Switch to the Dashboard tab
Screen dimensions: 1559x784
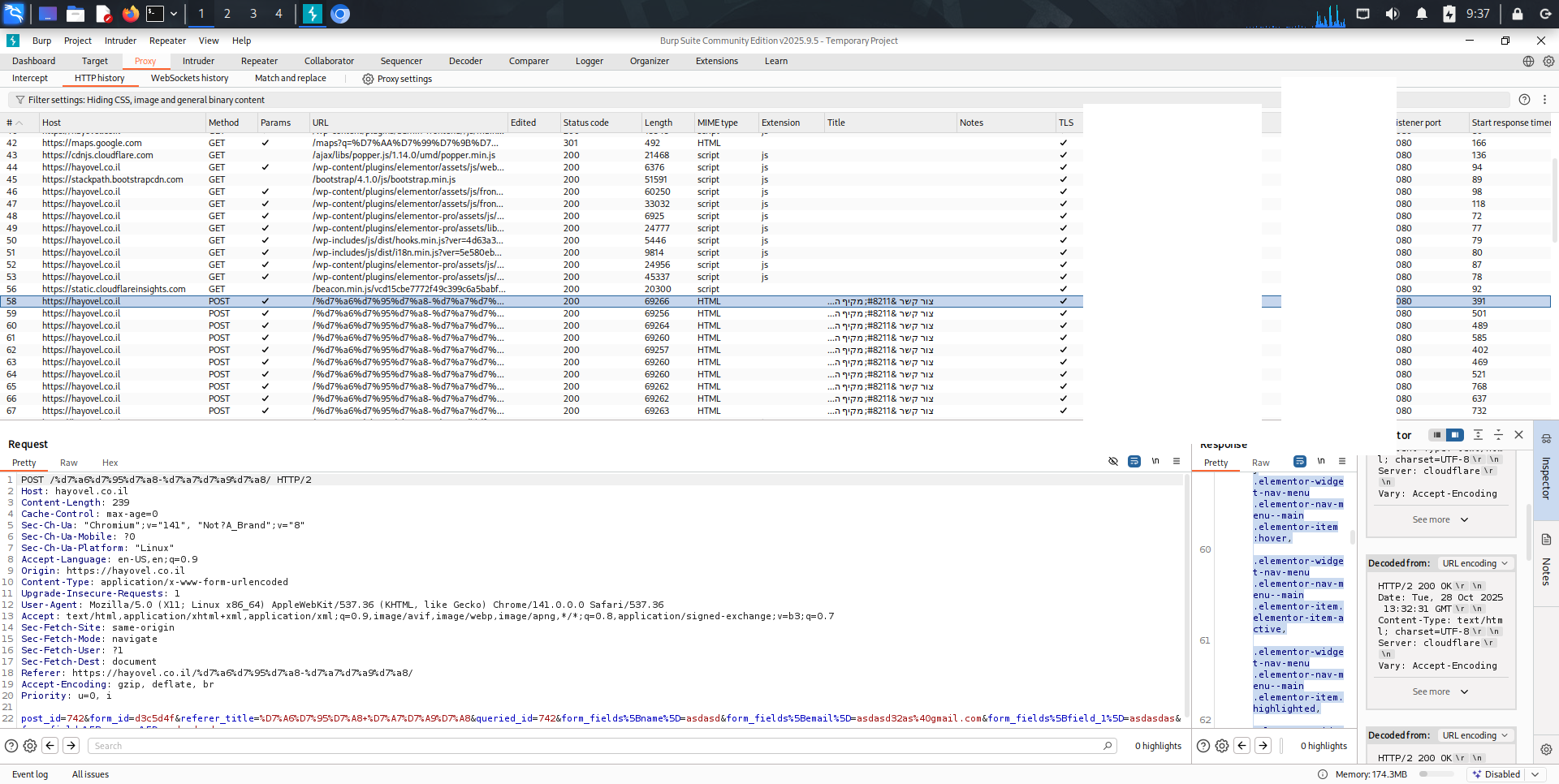pos(34,61)
